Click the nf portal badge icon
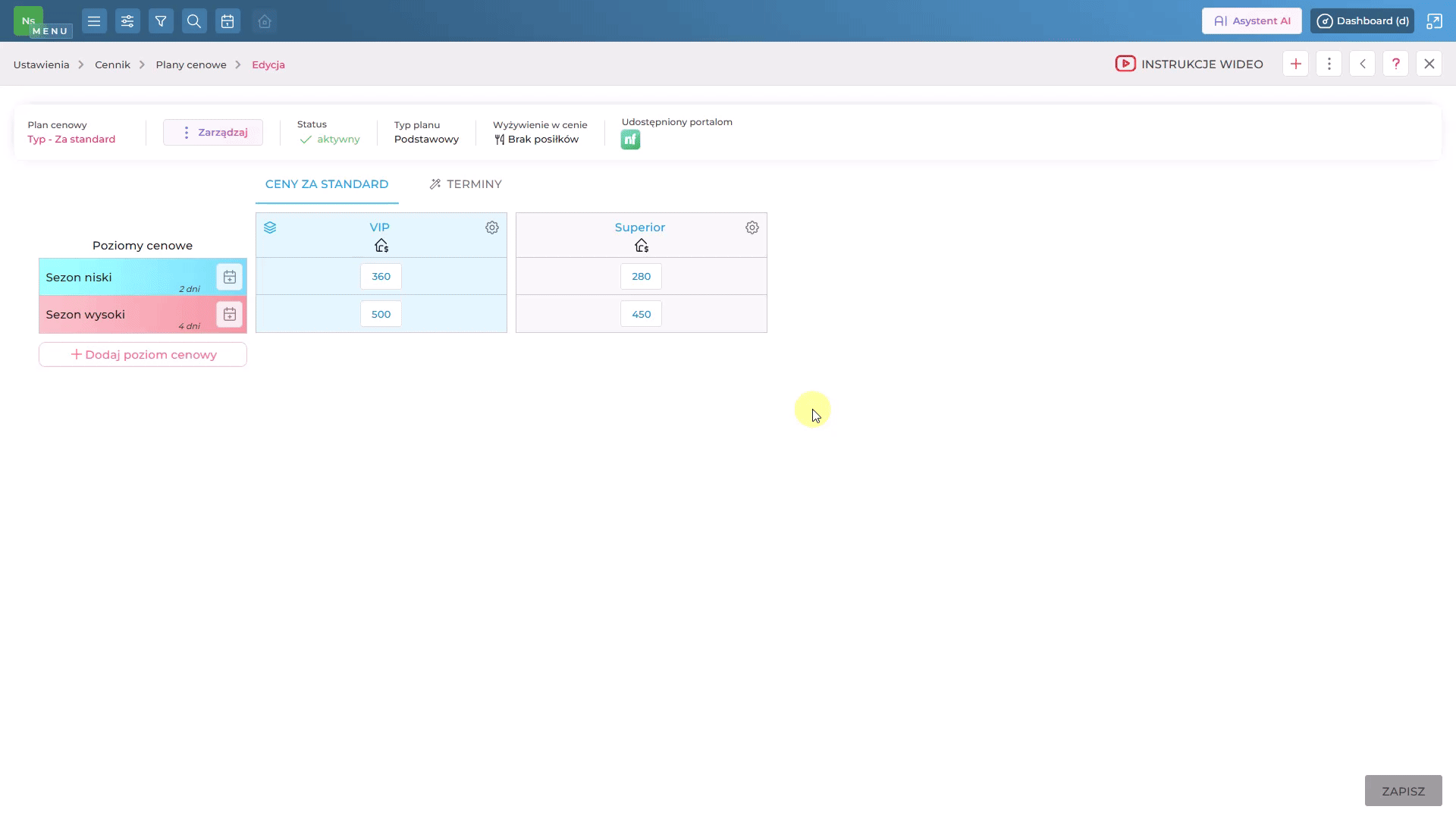The image size is (1456, 819). coord(630,140)
